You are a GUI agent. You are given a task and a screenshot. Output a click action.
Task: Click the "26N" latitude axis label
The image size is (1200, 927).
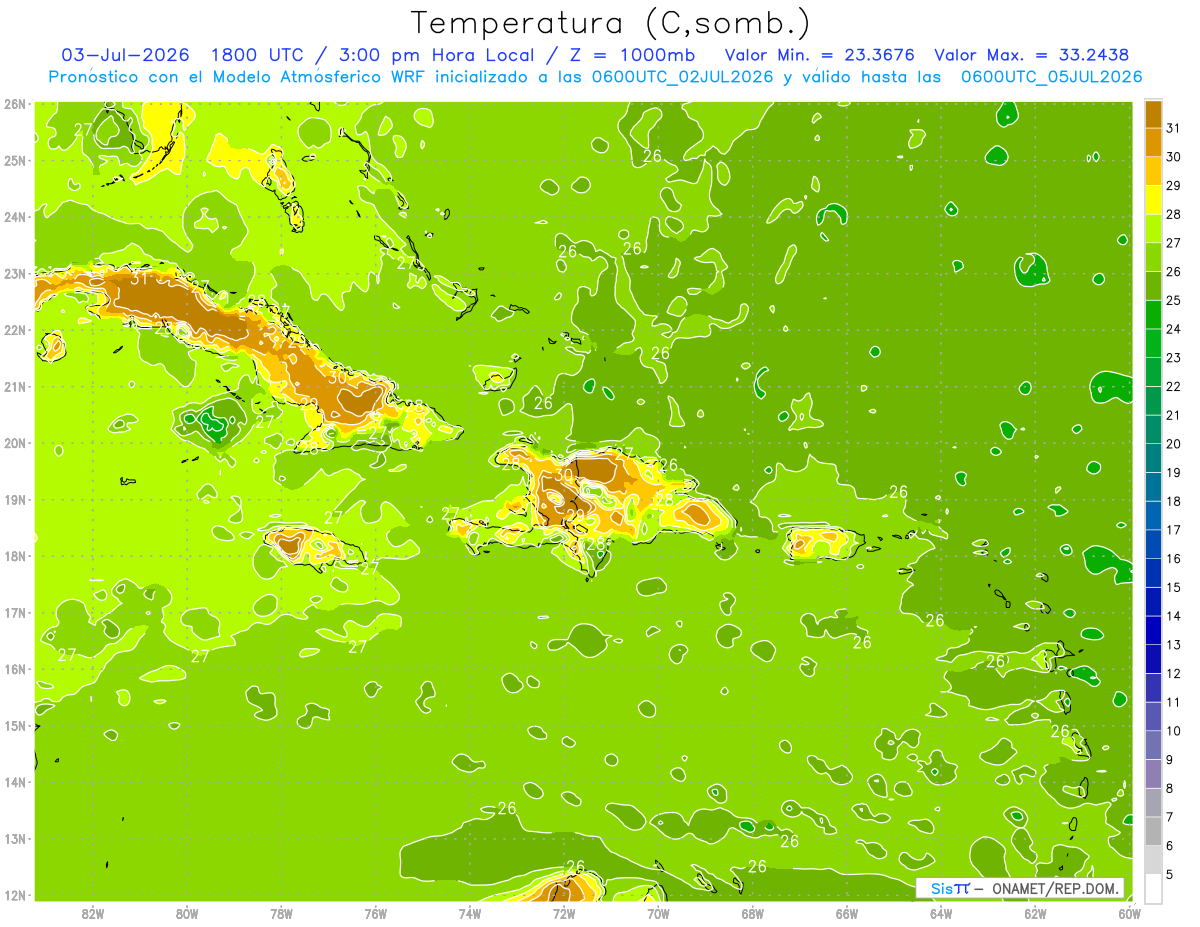15,103
